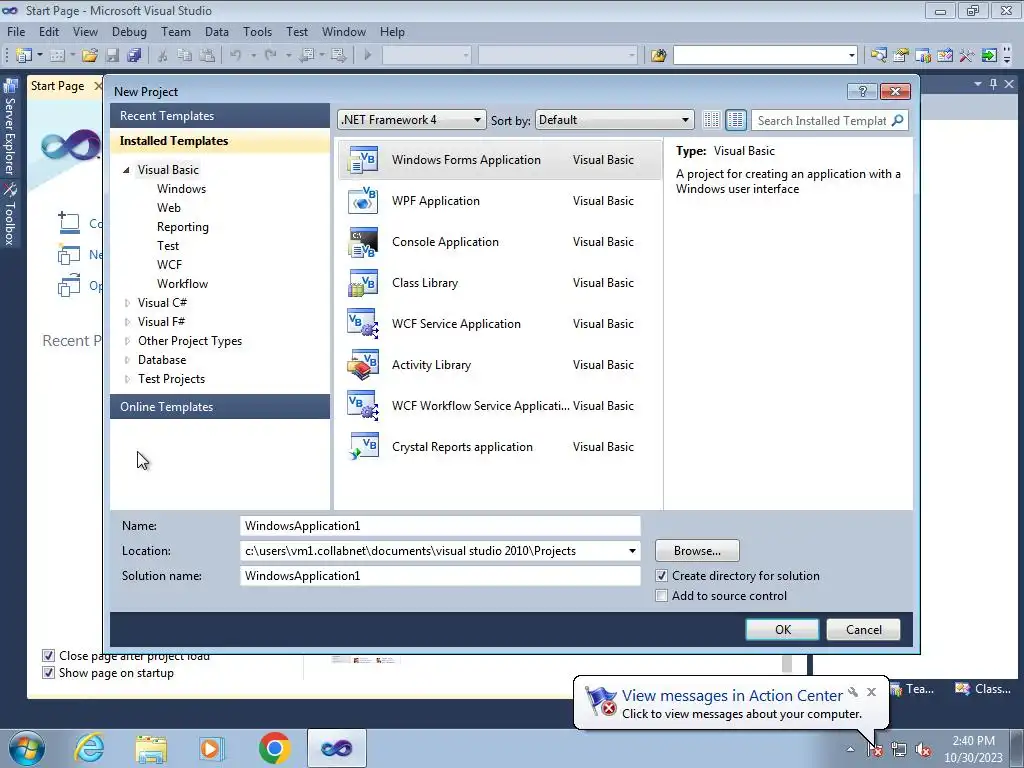The image size is (1024, 768).
Task: Select the WCF category in tree
Action: pos(169,264)
